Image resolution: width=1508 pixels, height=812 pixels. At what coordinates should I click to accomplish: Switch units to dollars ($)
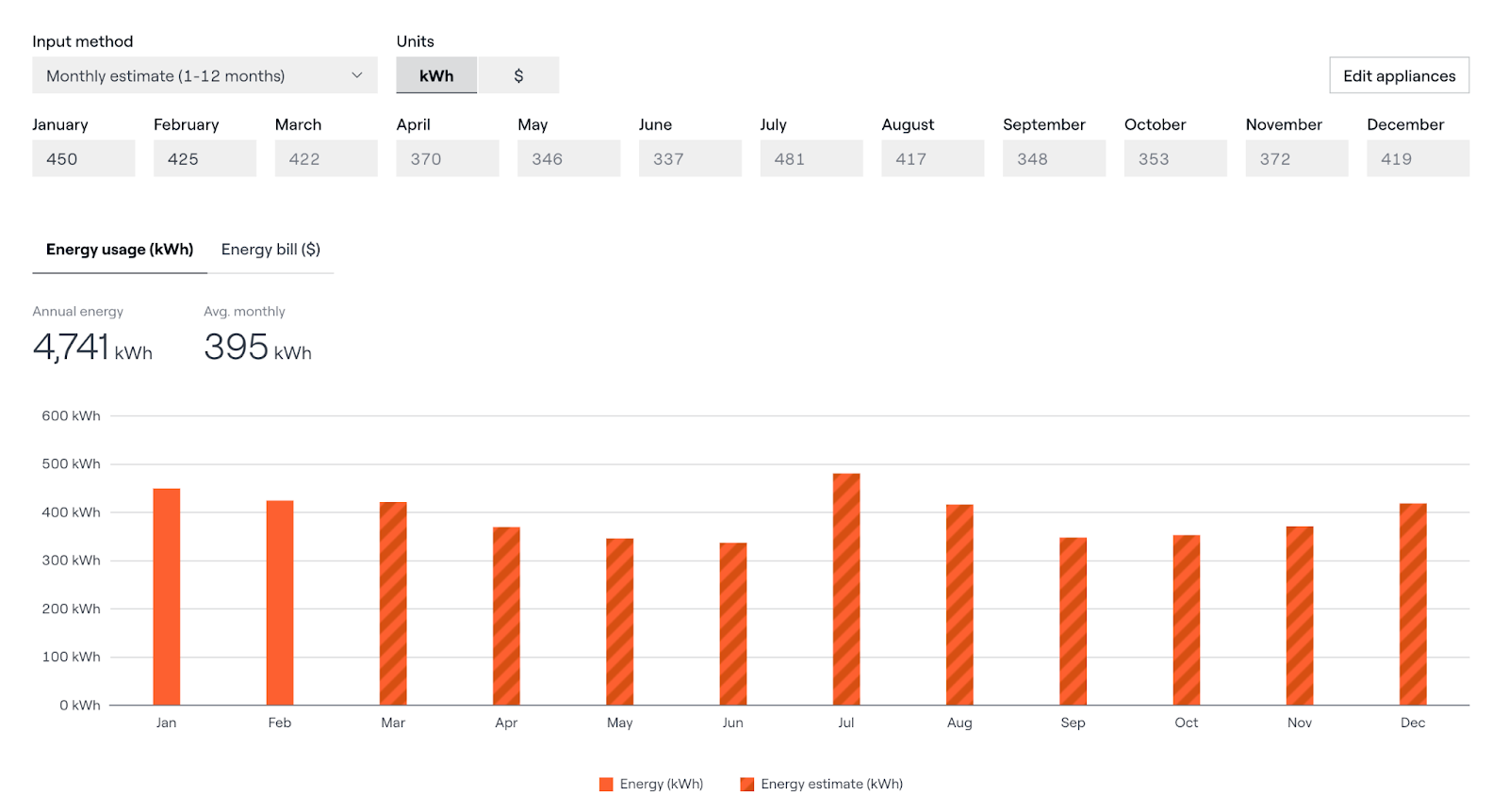(518, 75)
